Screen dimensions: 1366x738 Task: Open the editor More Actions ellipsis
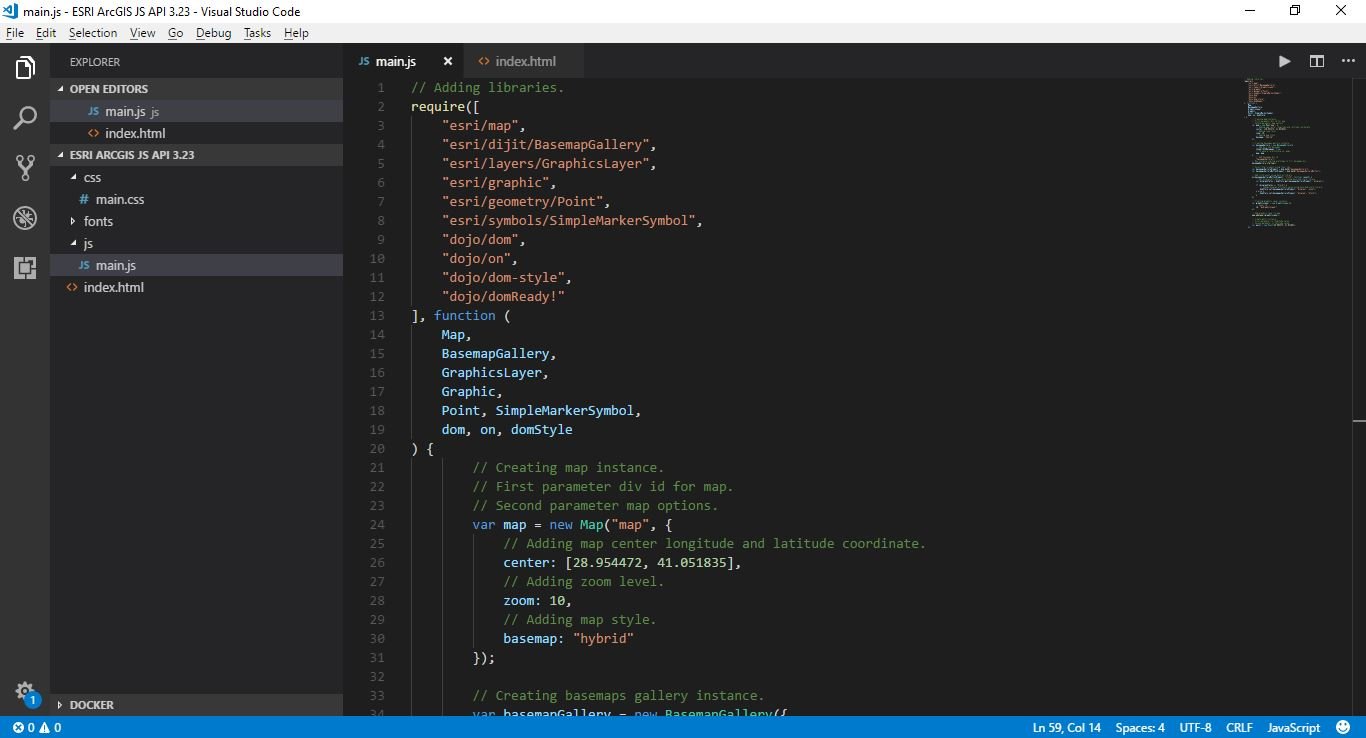coord(1348,61)
